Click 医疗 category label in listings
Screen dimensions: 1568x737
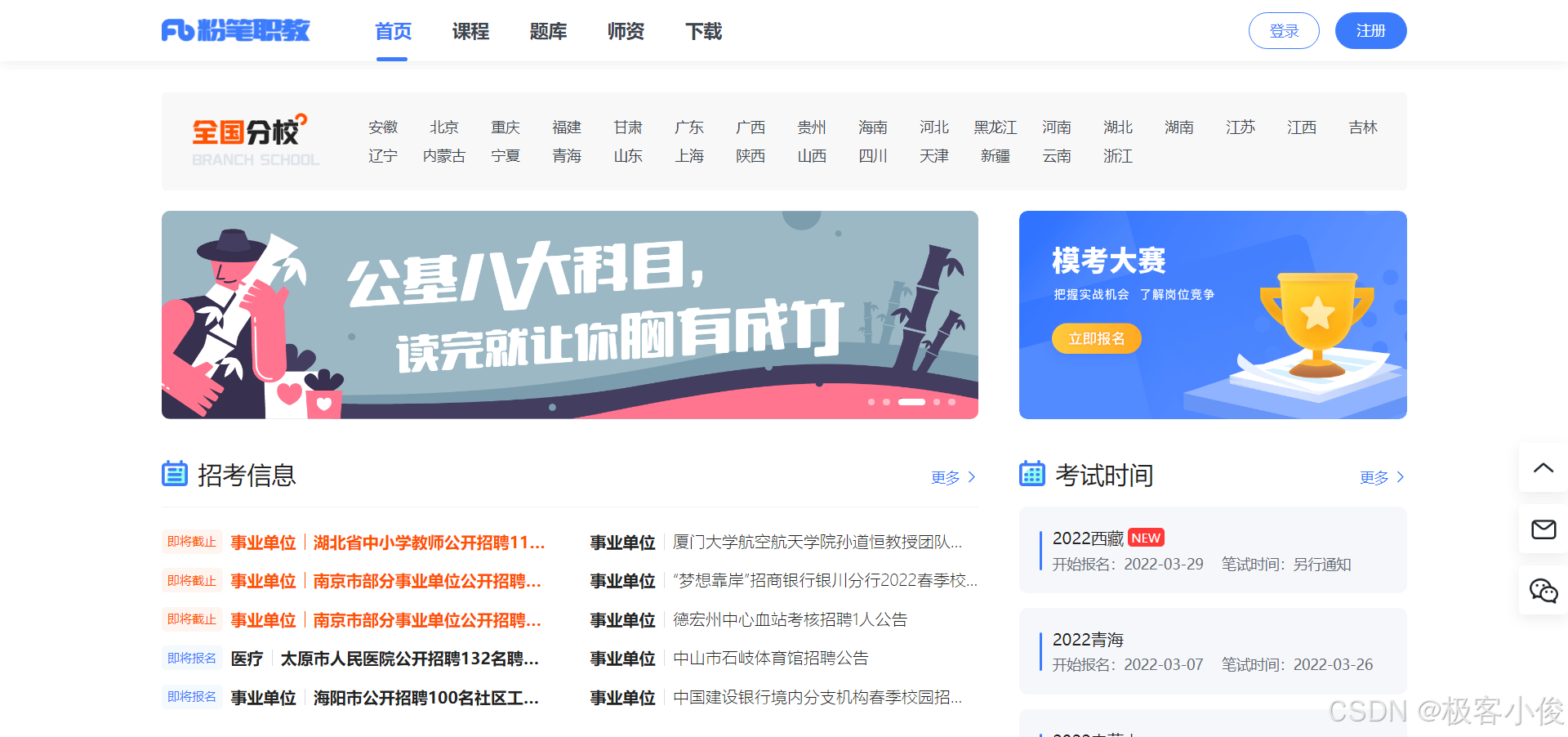pos(247,659)
